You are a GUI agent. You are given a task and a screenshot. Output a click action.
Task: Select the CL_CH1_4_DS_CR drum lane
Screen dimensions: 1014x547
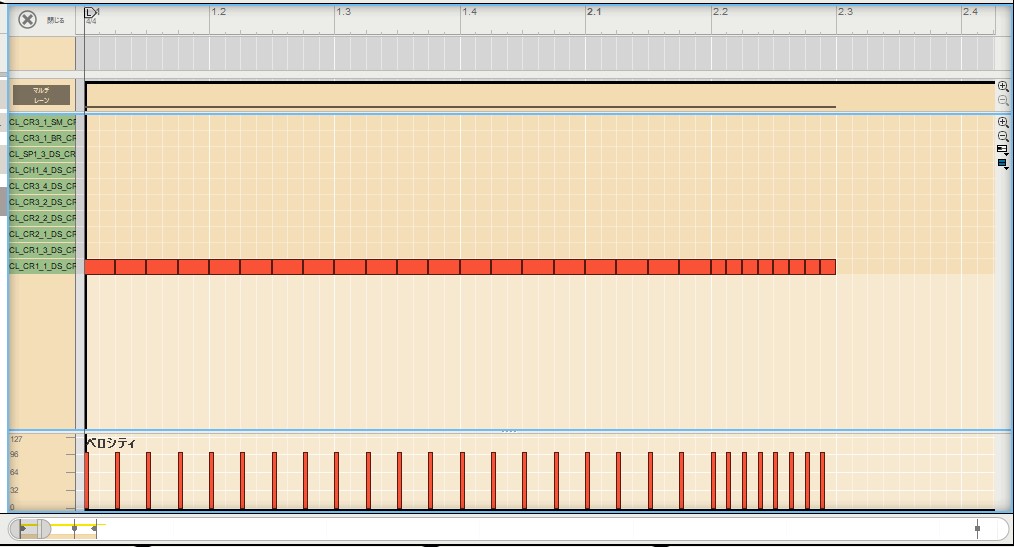(42, 170)
